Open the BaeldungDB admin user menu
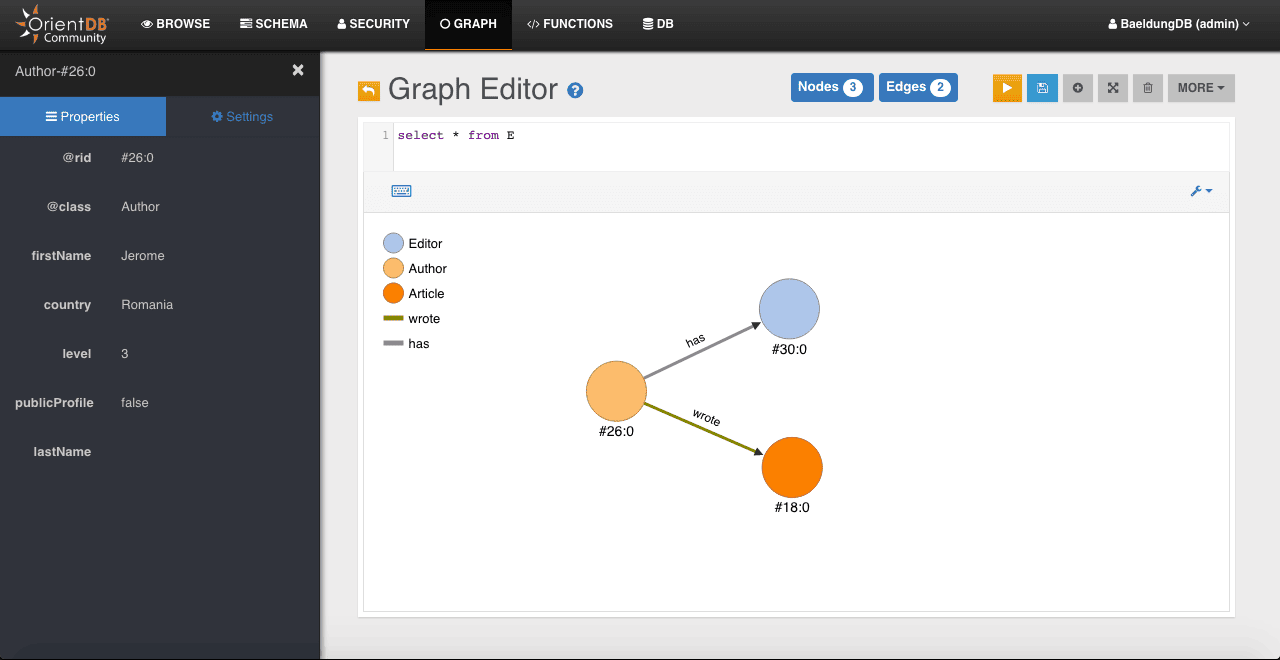 (1178, 23)
